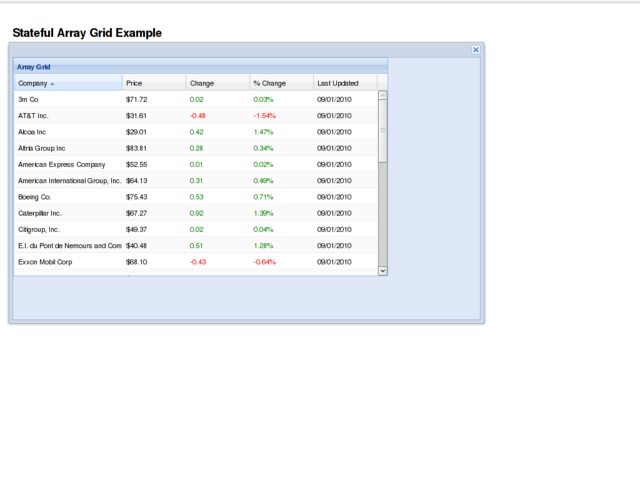The image size is (640, 480).
Task: Select the Altria Group Inc row
Action: coord(196,148)
